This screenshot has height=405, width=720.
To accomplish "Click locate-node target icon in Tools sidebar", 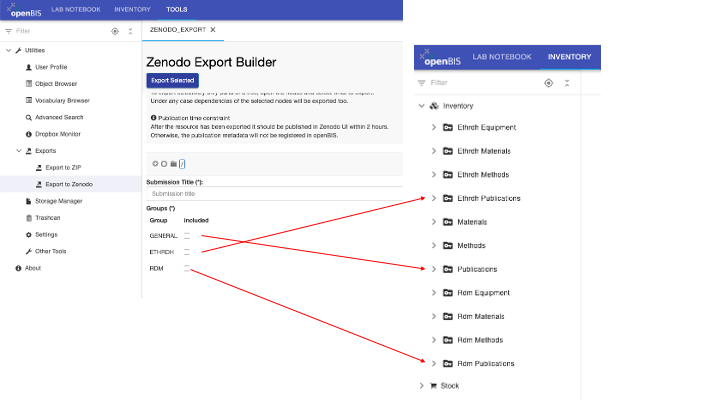I will (x=115, y=31).
